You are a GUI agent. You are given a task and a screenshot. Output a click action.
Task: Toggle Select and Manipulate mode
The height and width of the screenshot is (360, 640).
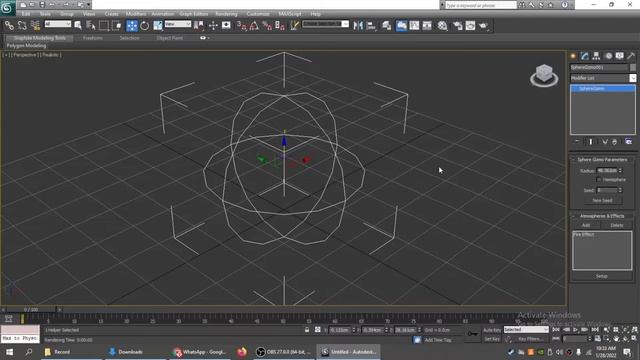213,26
